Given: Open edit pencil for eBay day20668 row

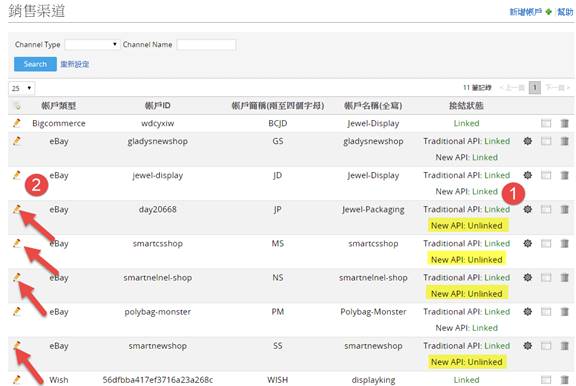Looking at the screenshot, I should coord(17,209).
